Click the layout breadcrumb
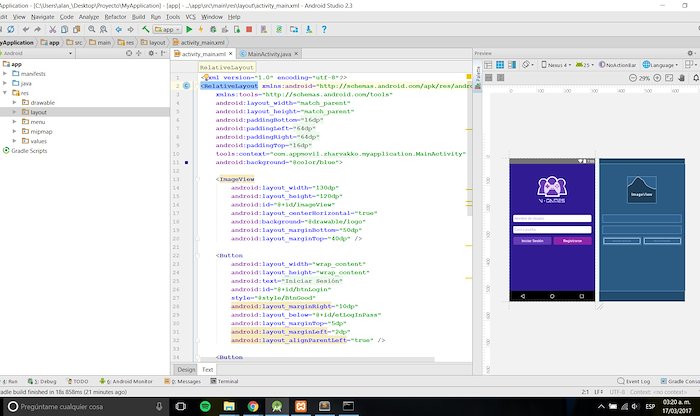Image resolution: width=700 pixels, height=416 pixels. (x=153, y=42)
